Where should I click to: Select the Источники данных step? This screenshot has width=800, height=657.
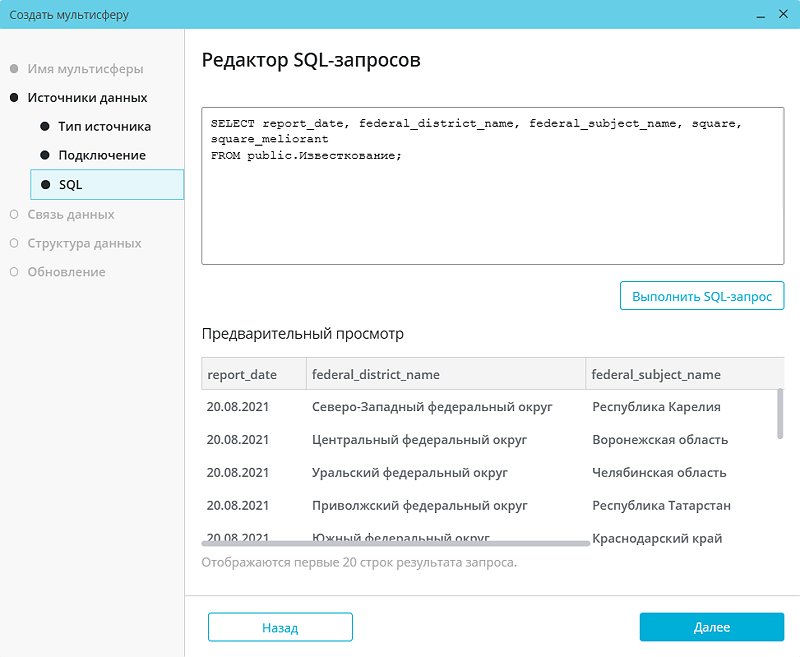(87, 98)
